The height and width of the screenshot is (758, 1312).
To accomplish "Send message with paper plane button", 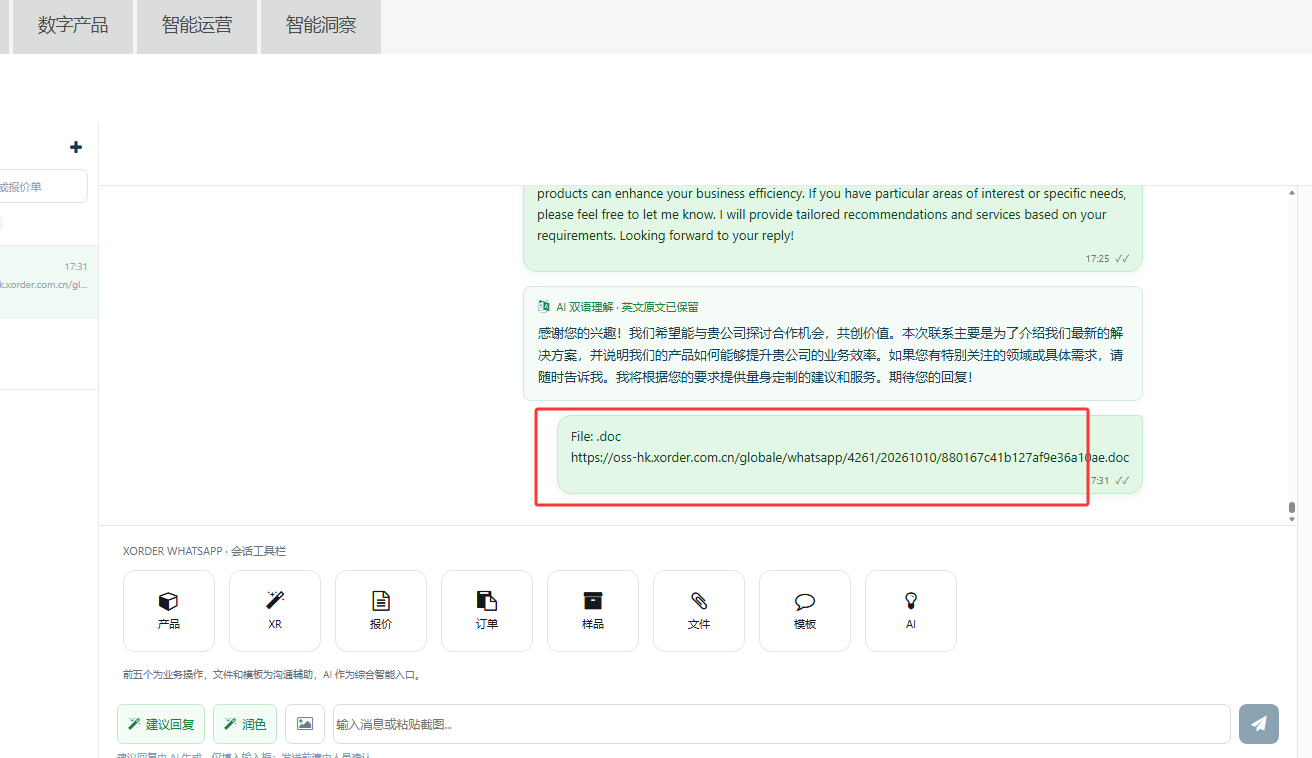I will [x=1259, y=724].
